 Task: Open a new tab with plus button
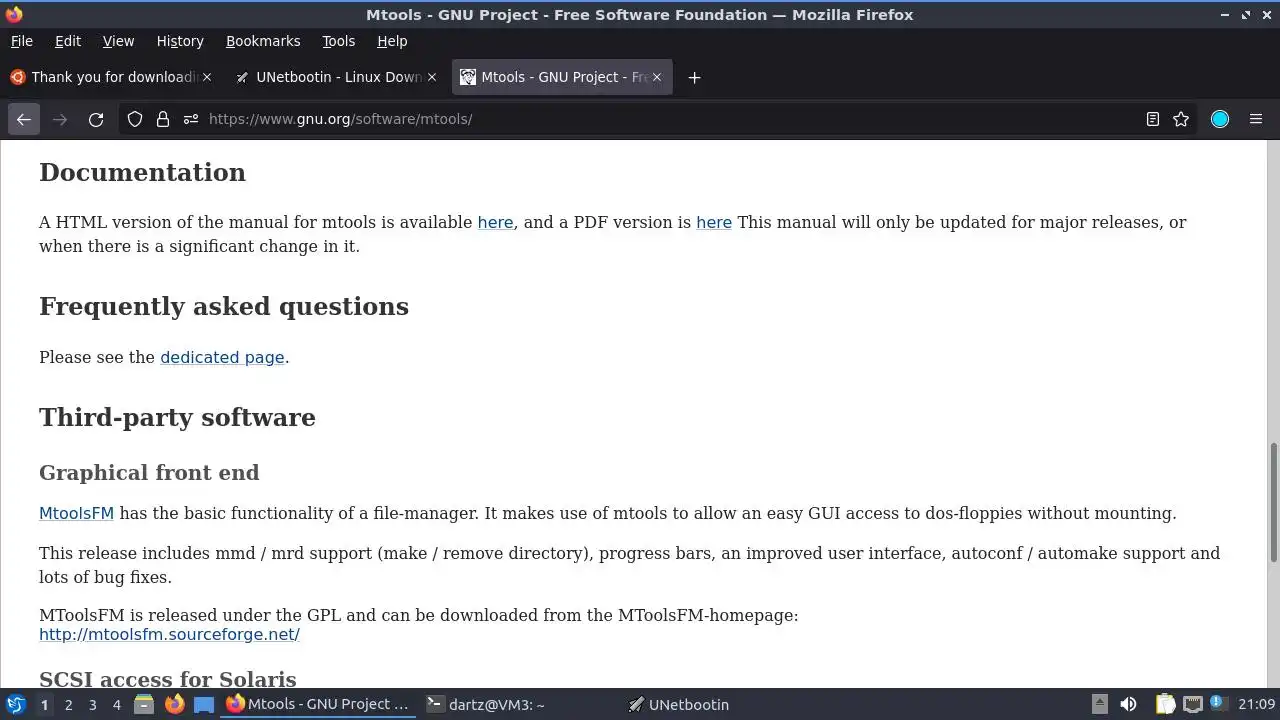click(694, 77)
